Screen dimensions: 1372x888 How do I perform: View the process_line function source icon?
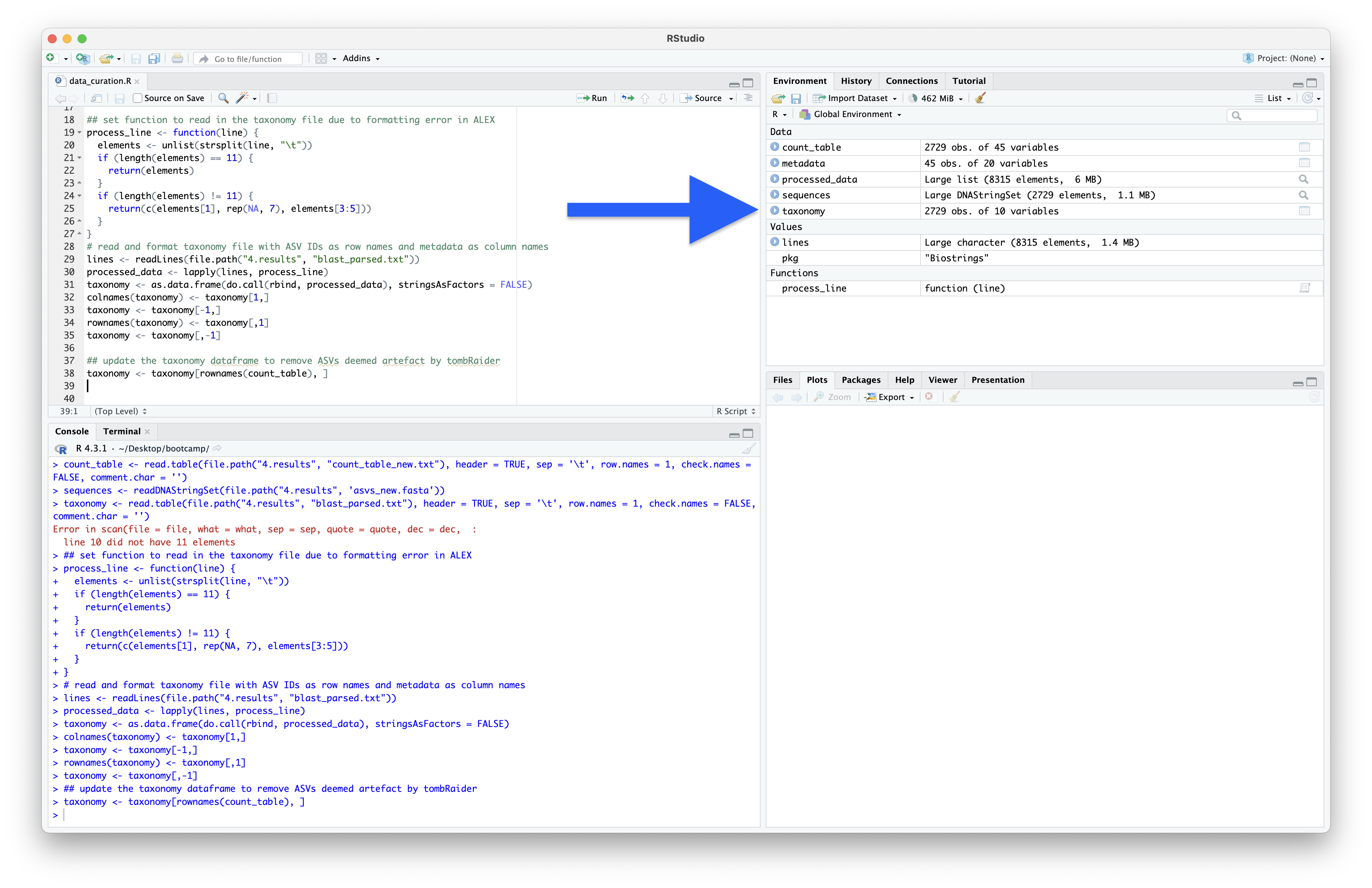point(1305,288)
